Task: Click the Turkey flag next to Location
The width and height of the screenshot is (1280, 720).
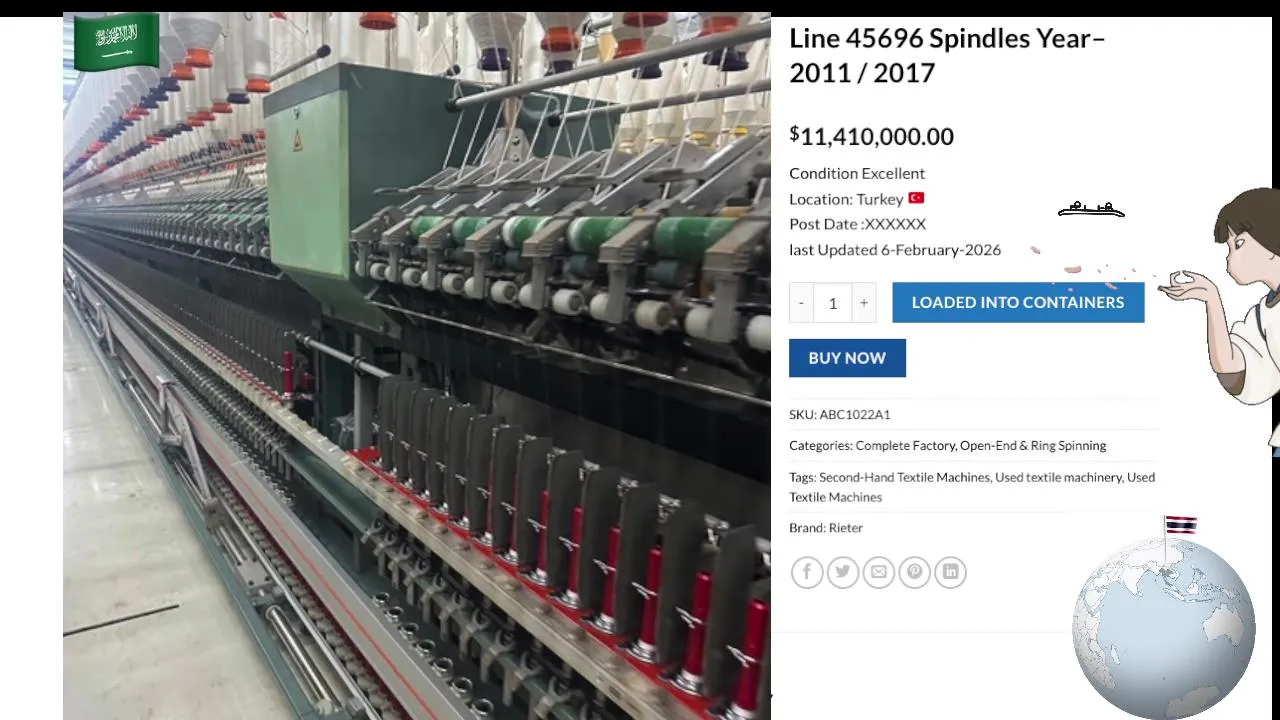Action: click(x=916, y=198)
